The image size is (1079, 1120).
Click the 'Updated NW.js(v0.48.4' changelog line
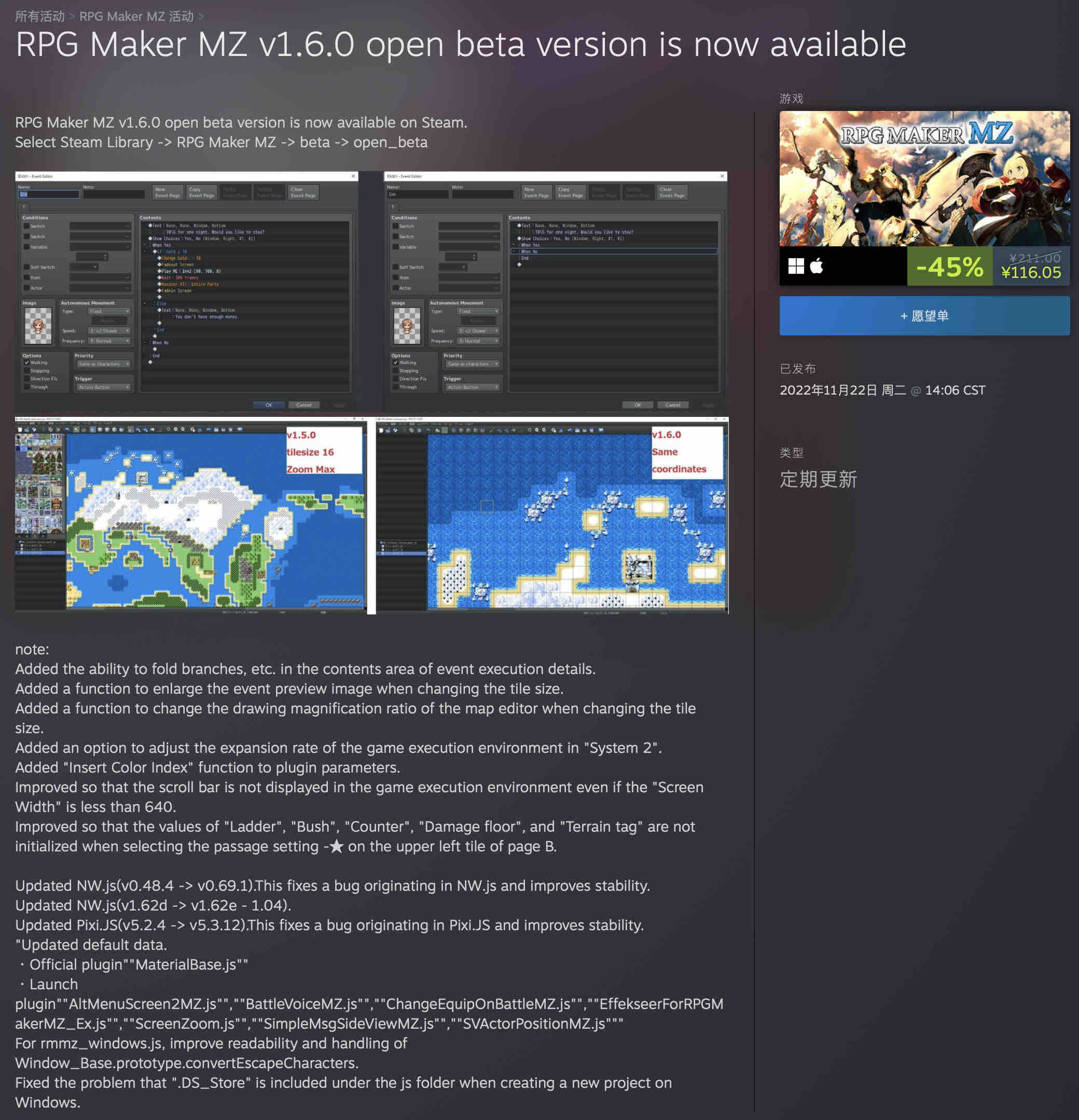point(332,886)
